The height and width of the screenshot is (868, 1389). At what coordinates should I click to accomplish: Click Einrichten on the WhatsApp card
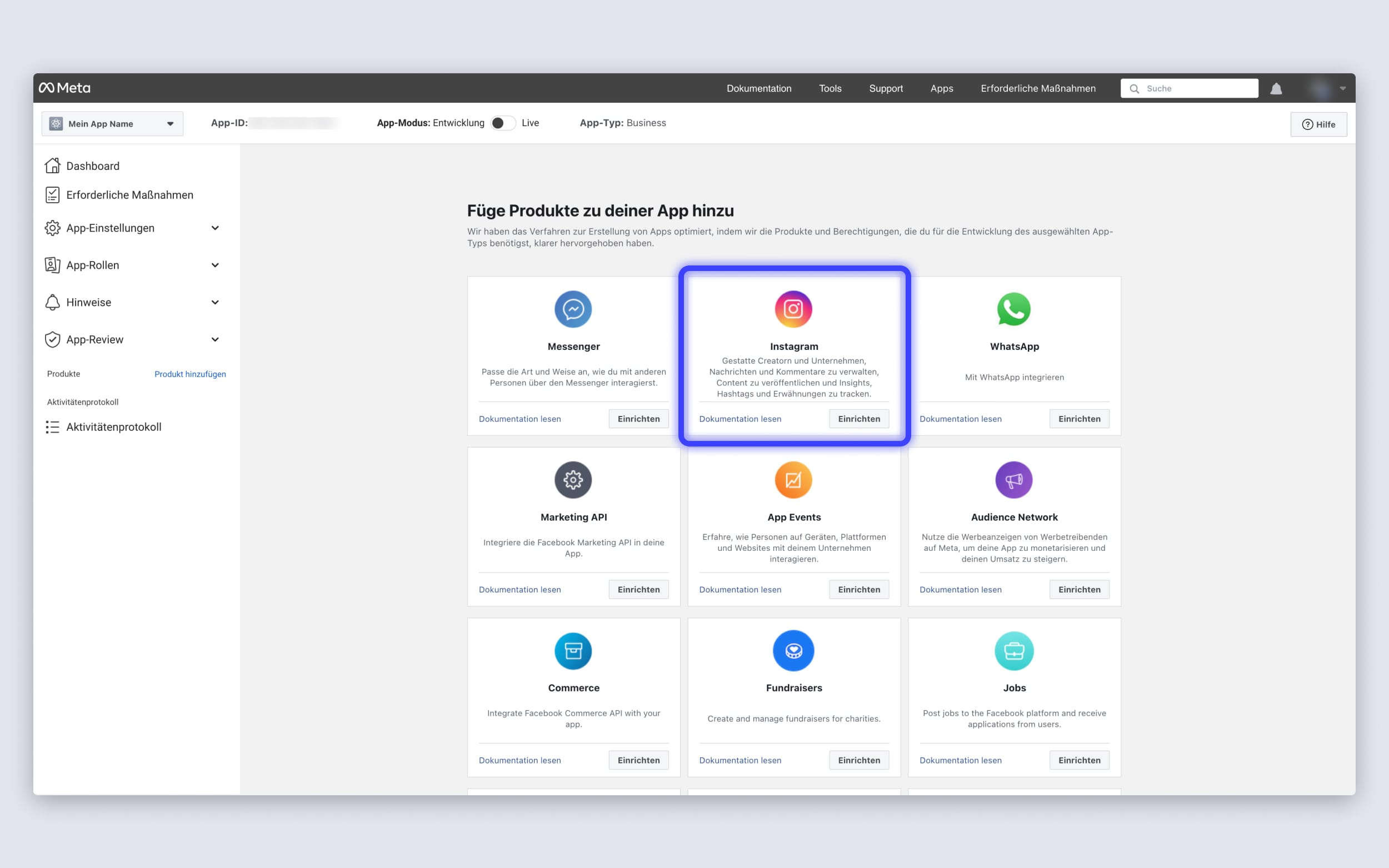click(1079, 419)
